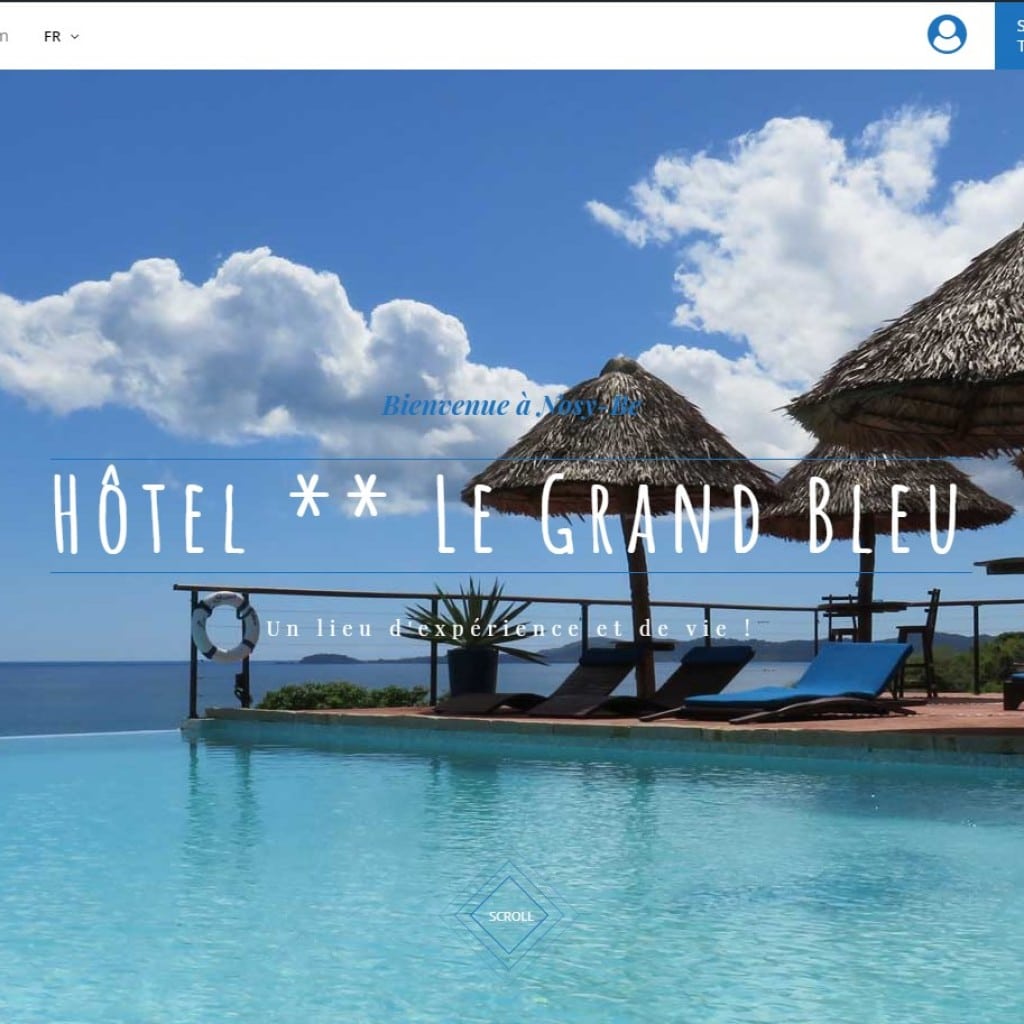1024x1024 pixels.
Task: Click "Le Grand Bleu" in the heading
Action: [697, 512]
